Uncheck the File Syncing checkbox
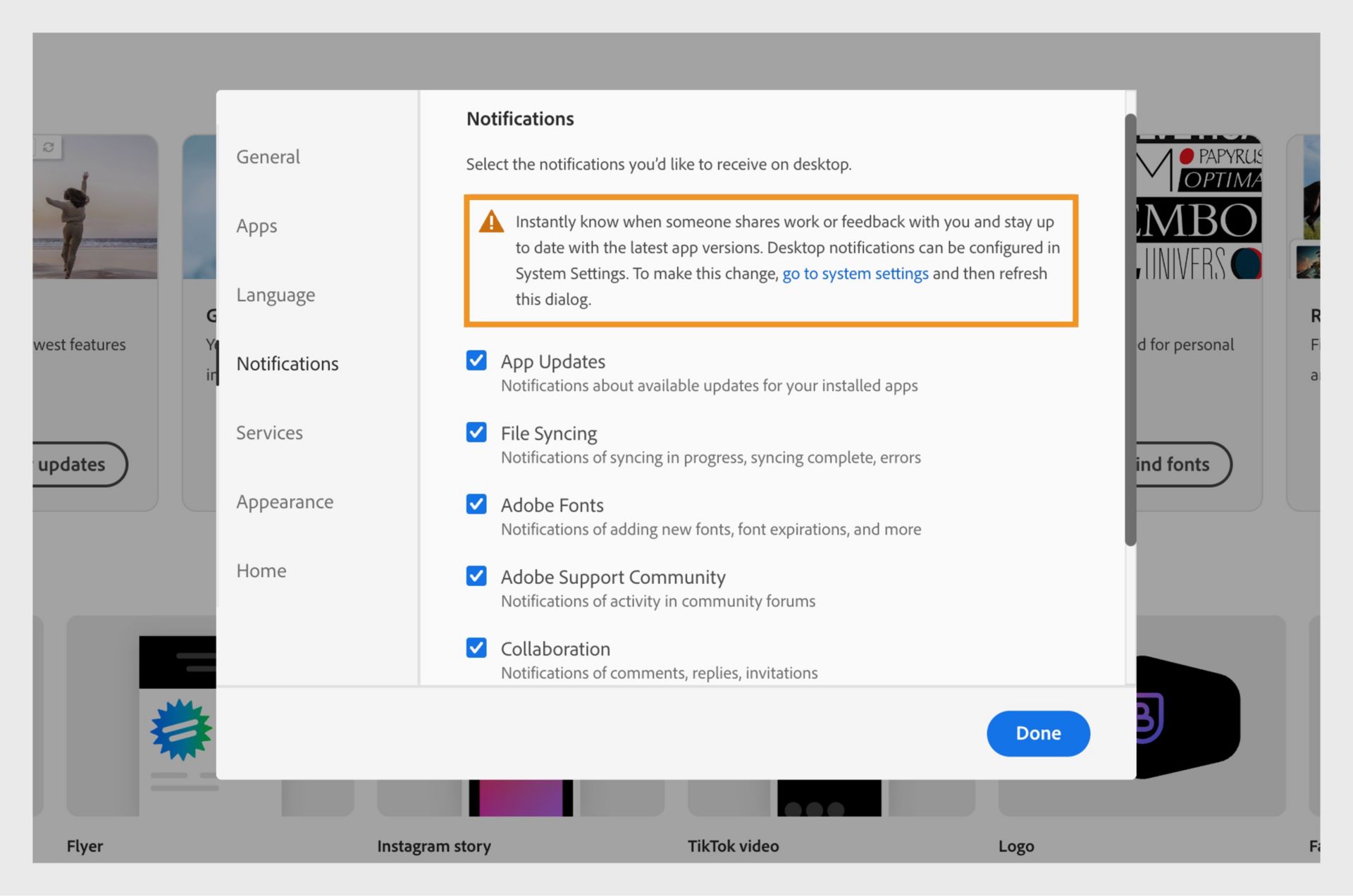Image resolution: width=1353 pixels, height=896 pixels. [476, 432]
